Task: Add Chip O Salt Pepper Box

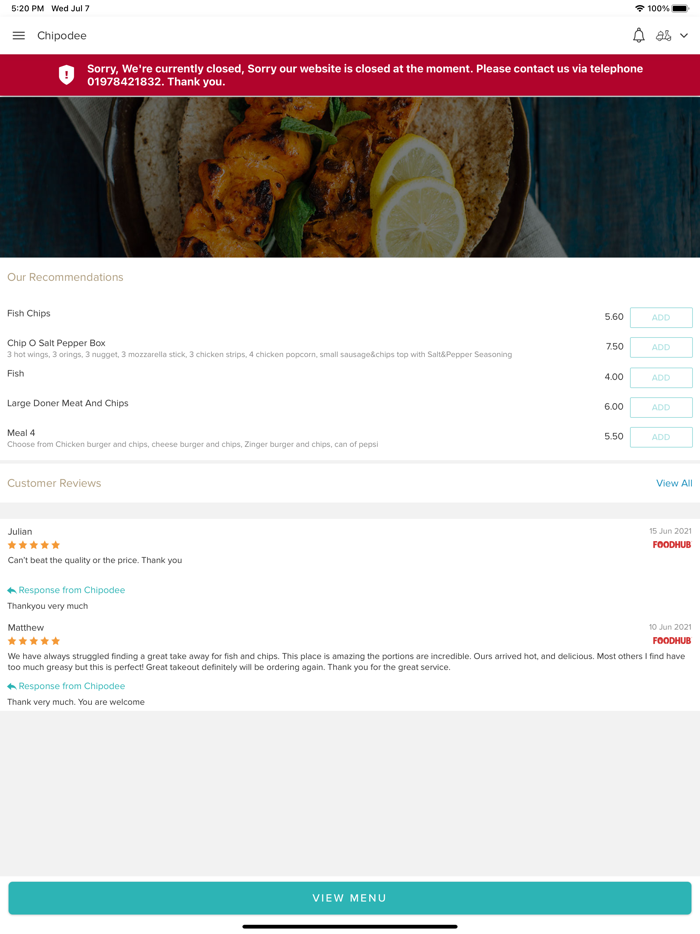Action: click(661, 347)
